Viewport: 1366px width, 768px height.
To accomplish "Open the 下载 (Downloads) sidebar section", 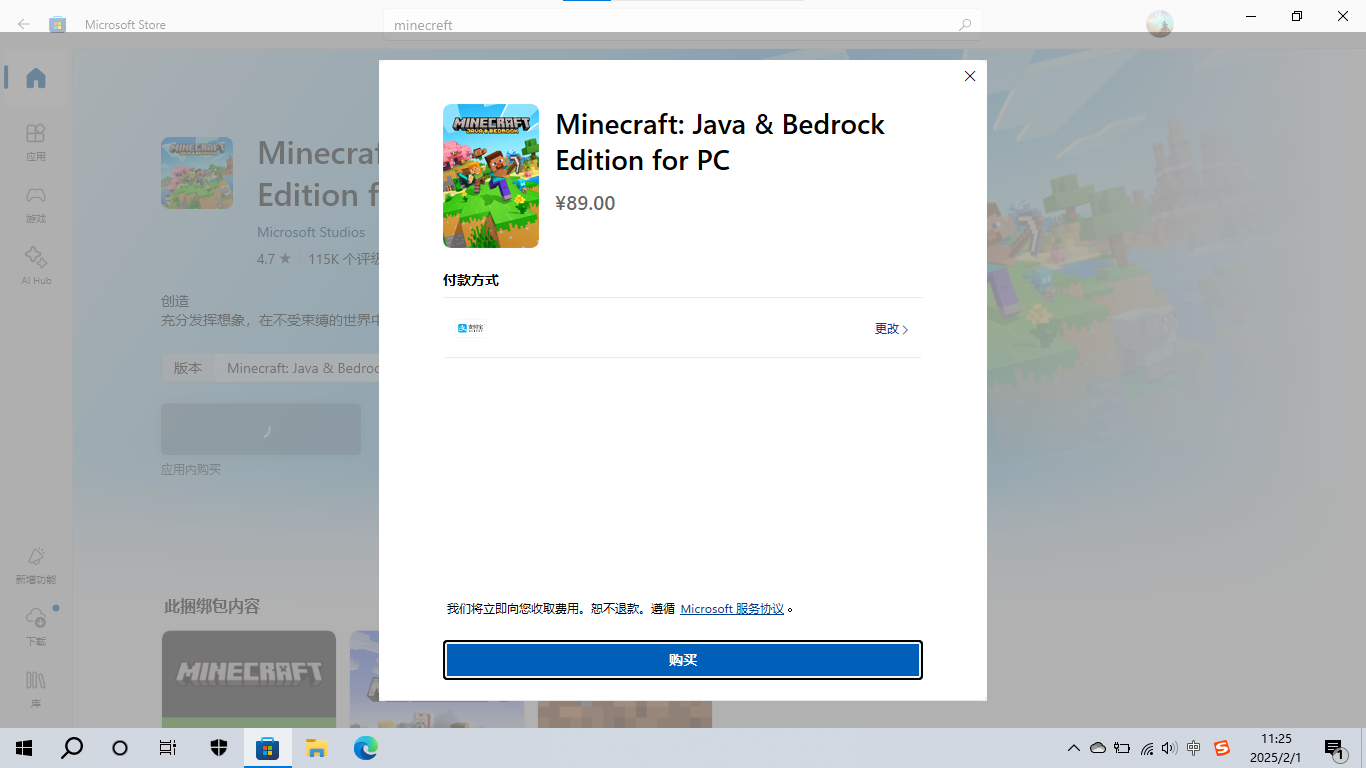I will (x=35, y=628).
